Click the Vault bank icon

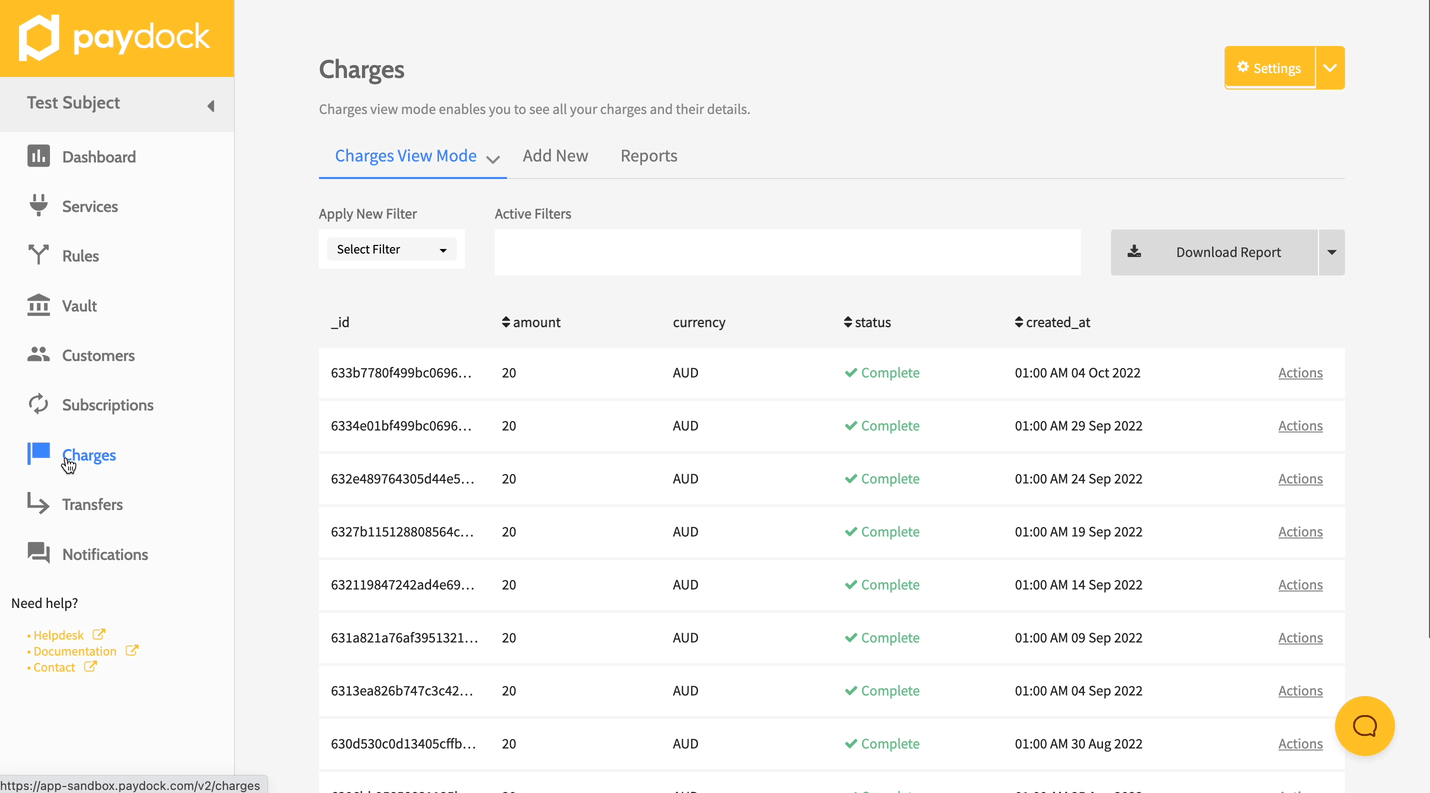[38, 305]
